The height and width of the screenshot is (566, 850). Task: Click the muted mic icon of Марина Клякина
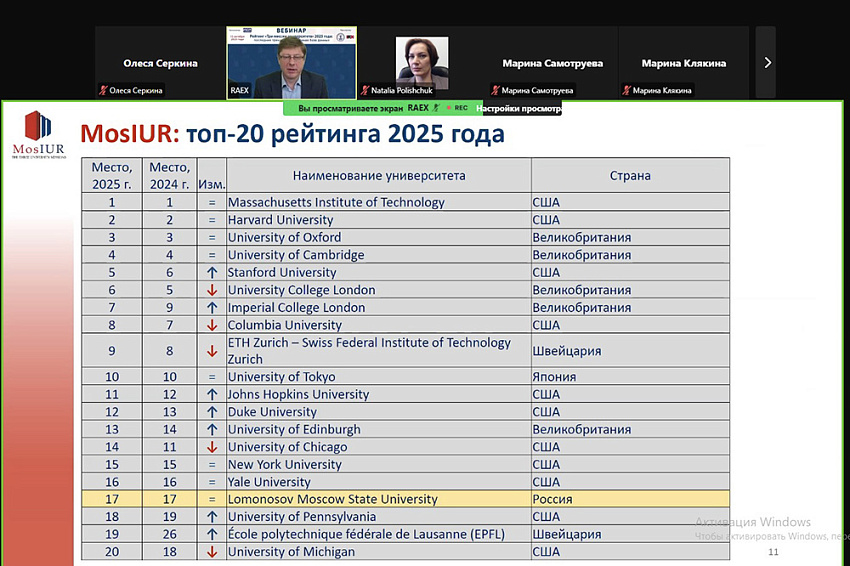626,91
